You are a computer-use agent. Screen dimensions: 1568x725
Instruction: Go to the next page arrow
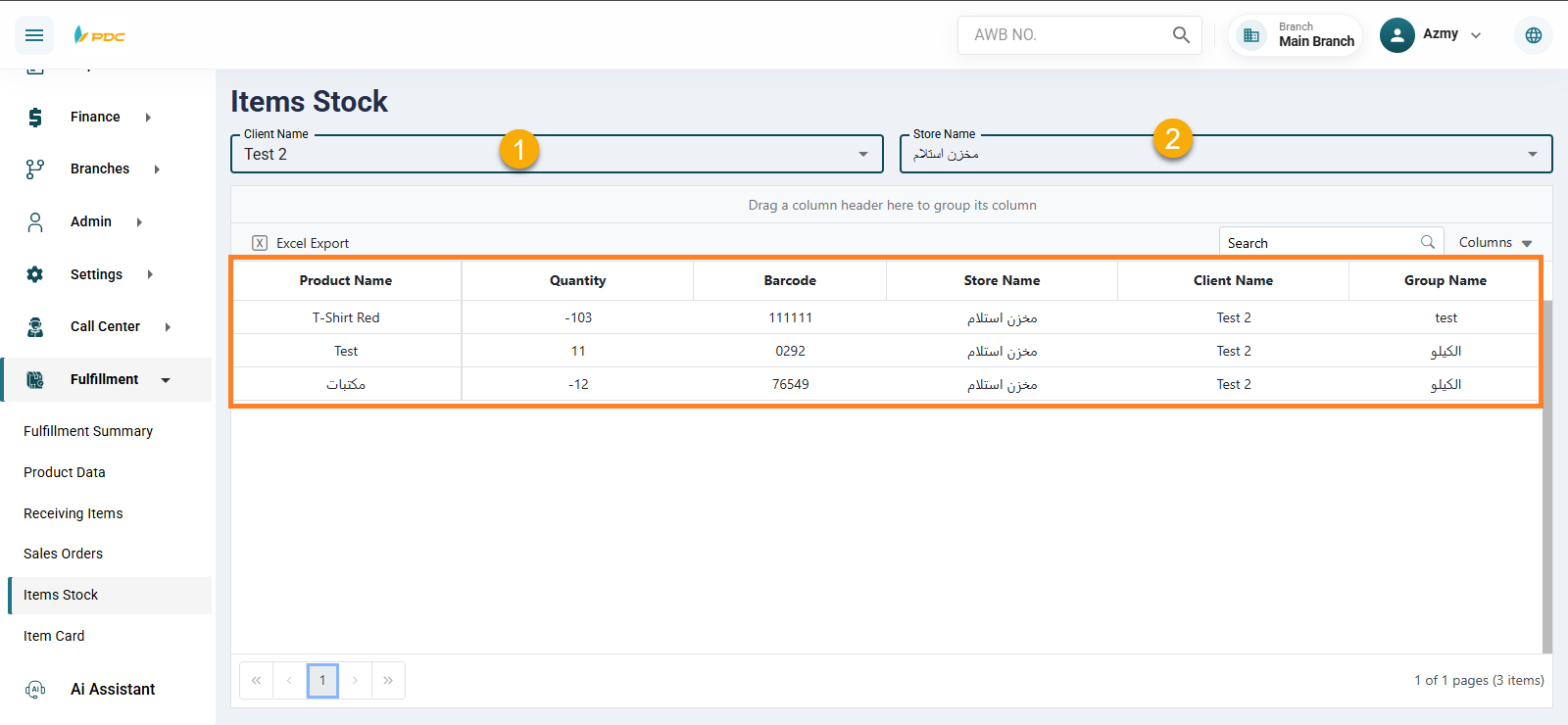point(356,680)
